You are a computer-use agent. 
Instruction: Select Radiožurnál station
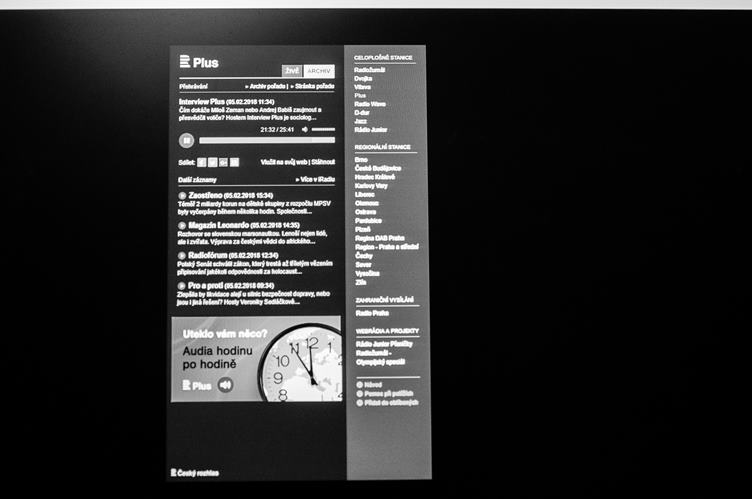[x=370, y=70]
